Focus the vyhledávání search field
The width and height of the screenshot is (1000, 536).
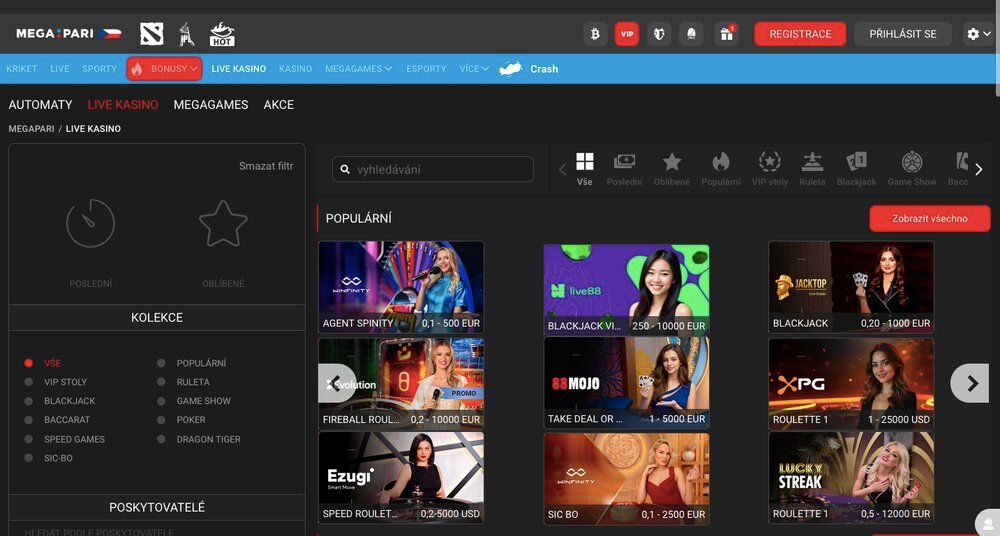pos(433,169)
